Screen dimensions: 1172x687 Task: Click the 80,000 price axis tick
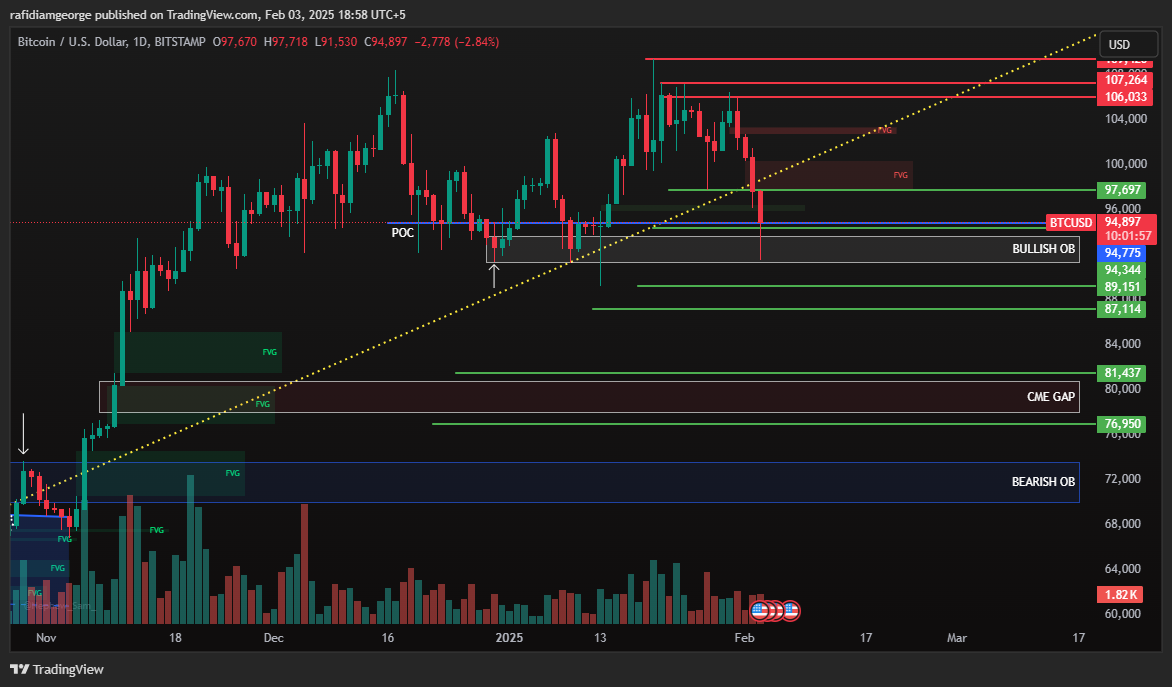[x=1123, y=389]
